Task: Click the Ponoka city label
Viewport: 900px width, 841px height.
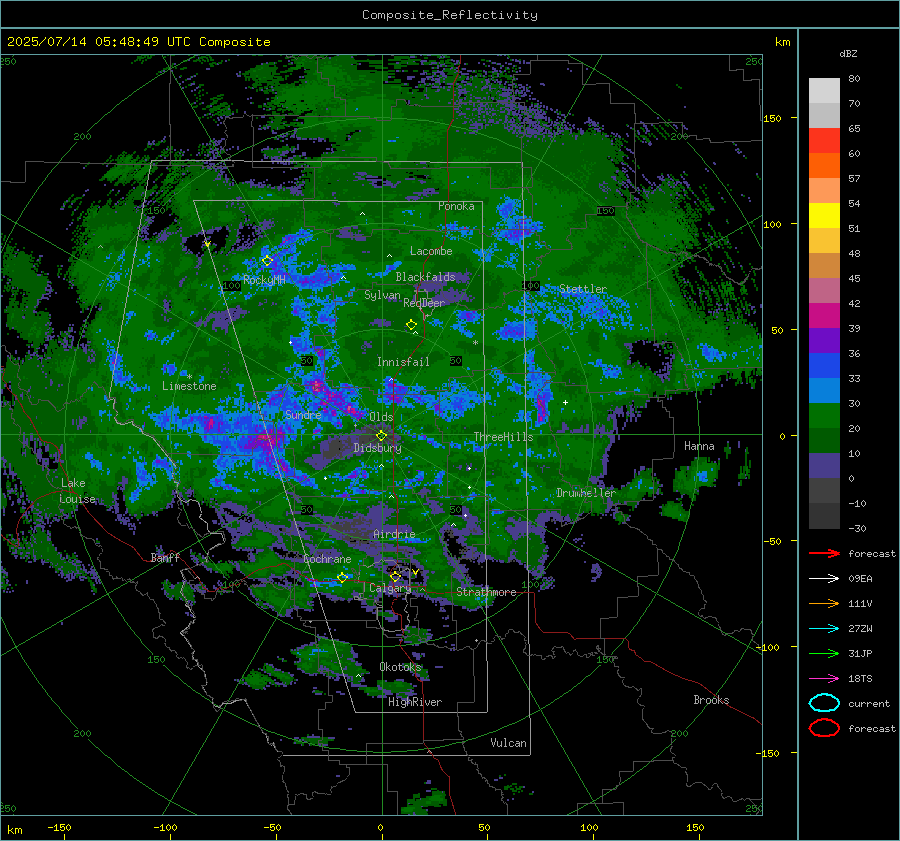Action: coord(456,206)
